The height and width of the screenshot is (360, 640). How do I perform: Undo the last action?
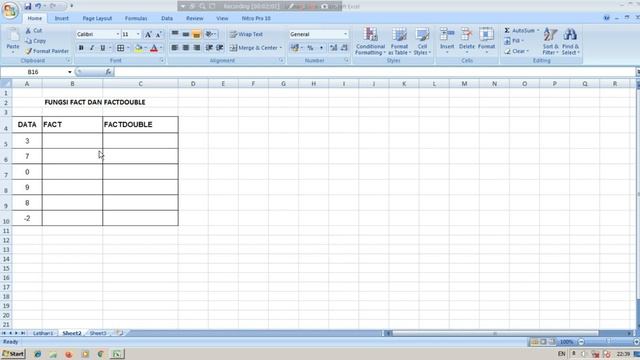coord(38,6)
